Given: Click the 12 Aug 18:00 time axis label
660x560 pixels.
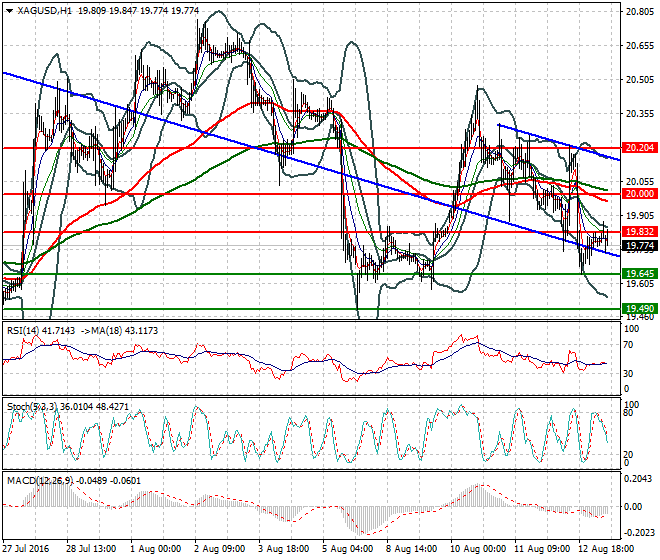Looking at the screenshot, I should pyautogui.click(x=606, y=549).
